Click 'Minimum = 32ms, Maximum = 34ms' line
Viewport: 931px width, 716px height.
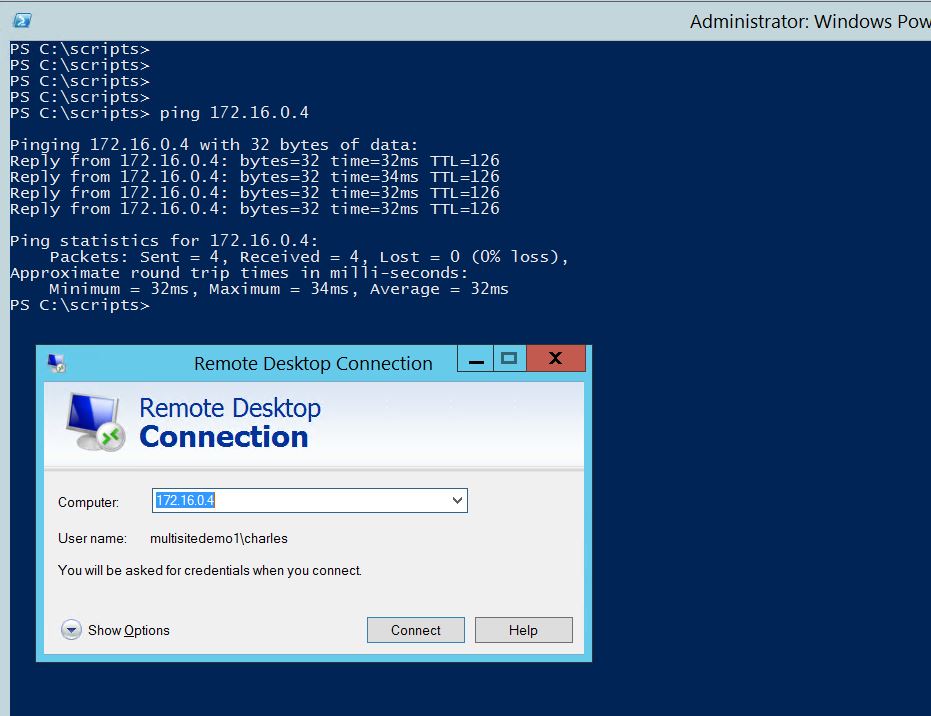(x=278, y=289)
